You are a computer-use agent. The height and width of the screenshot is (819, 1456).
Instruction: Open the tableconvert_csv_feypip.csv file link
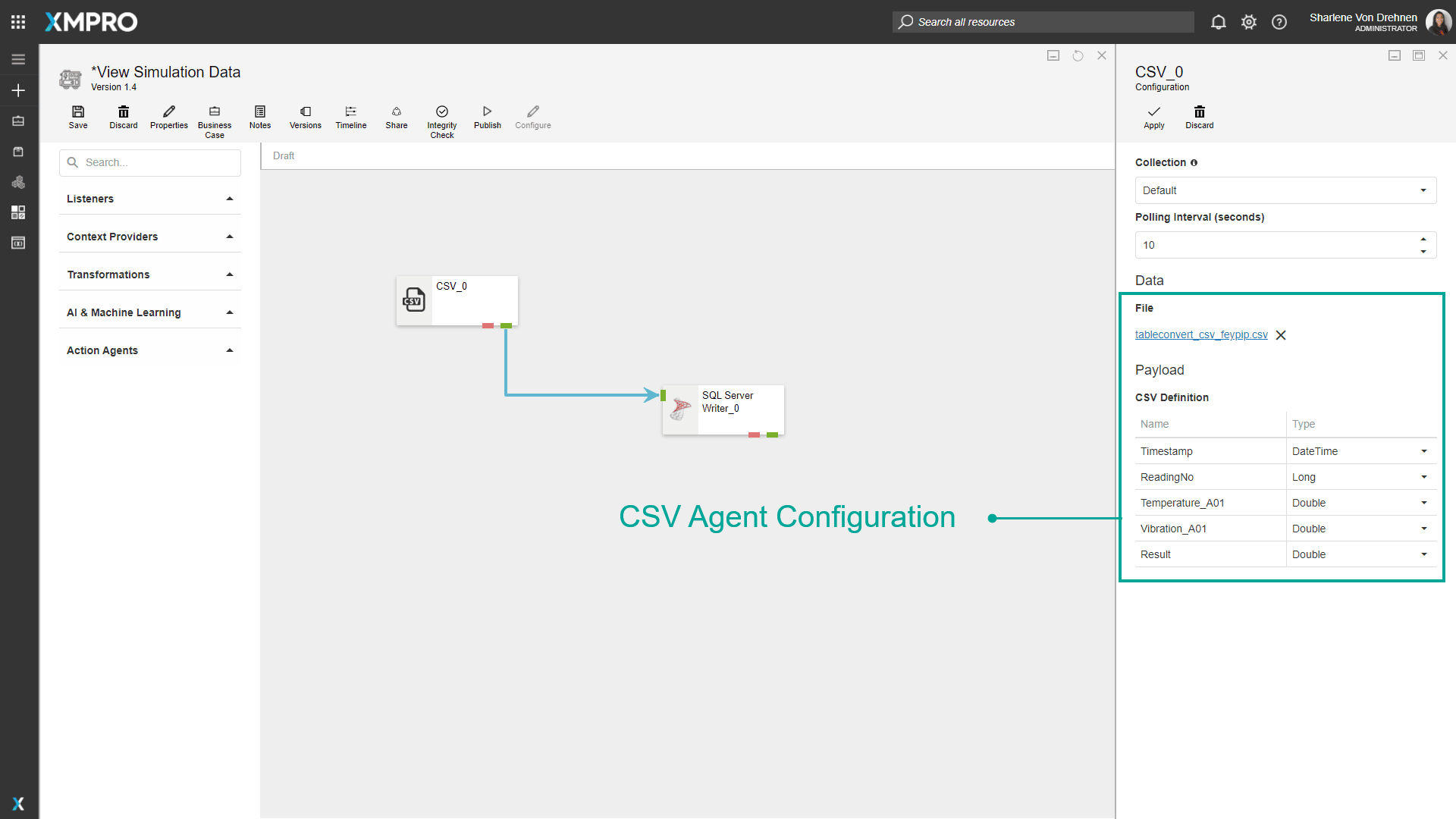click(x=1200, y=334)
